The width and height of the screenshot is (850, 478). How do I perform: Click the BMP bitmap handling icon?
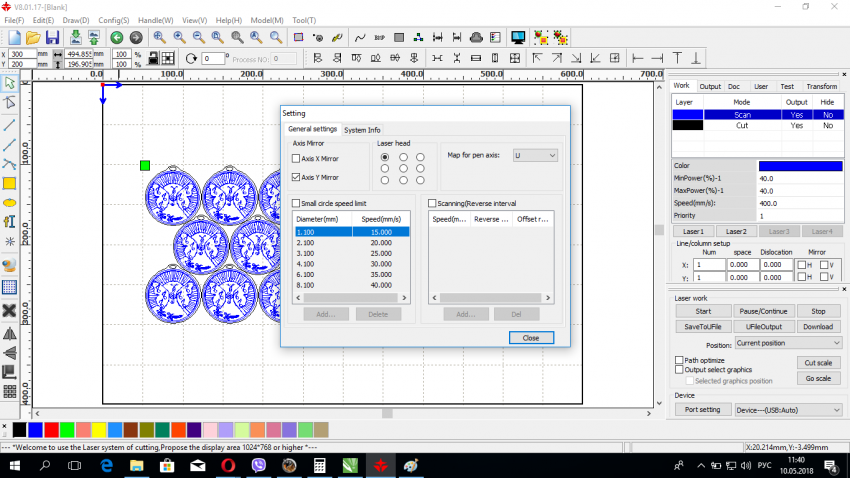(x=379, y=37)
